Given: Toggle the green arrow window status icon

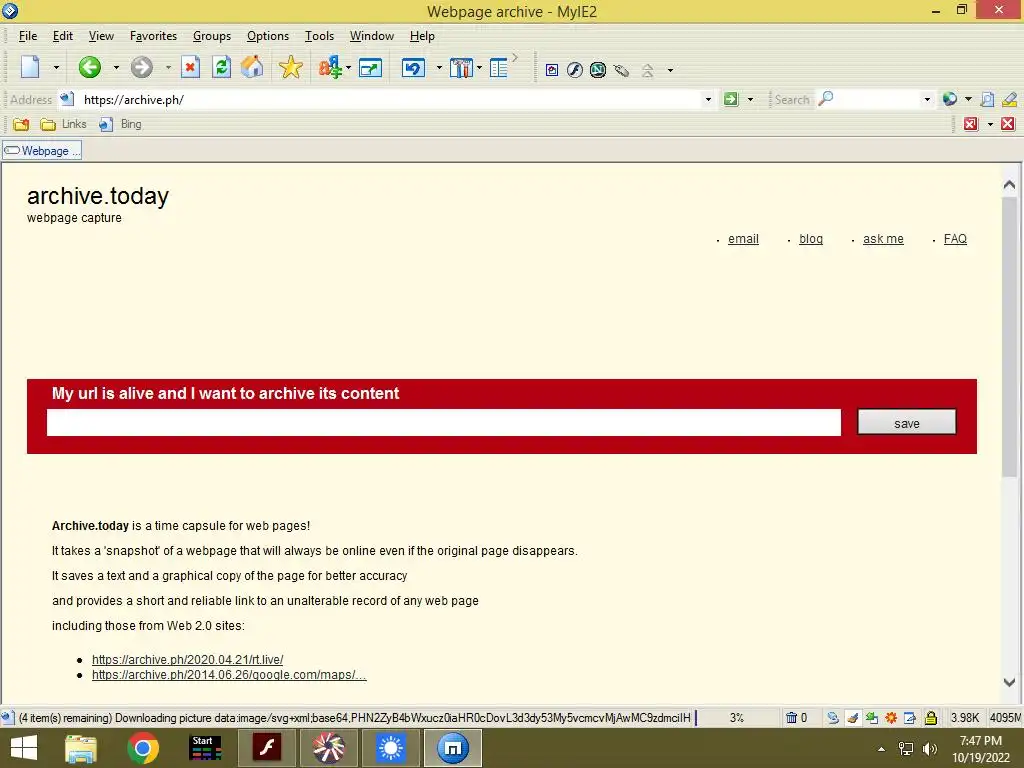Looking at the screenshot, I should click(x=872, y=718).
